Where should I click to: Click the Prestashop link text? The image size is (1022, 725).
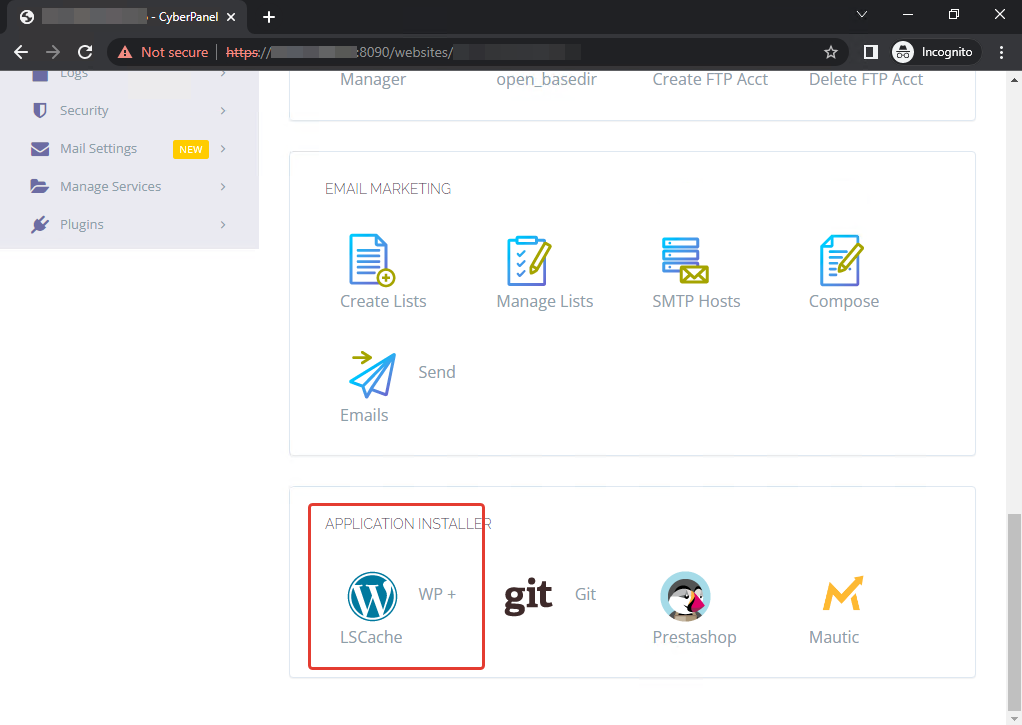(695, 637)
